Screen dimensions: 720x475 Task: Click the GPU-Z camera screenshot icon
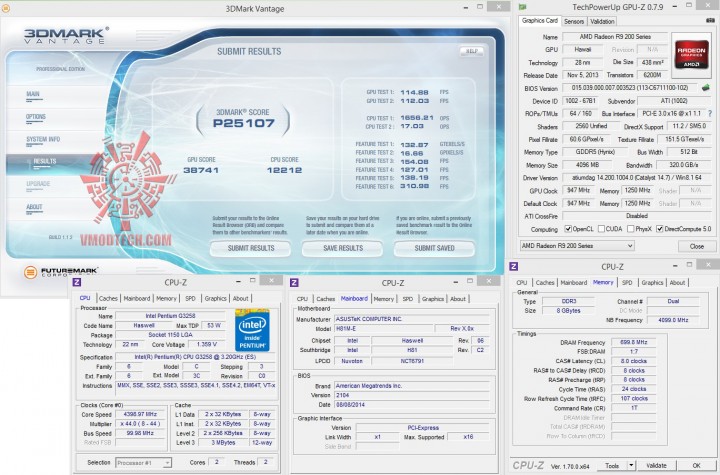(x=710, y=21)
